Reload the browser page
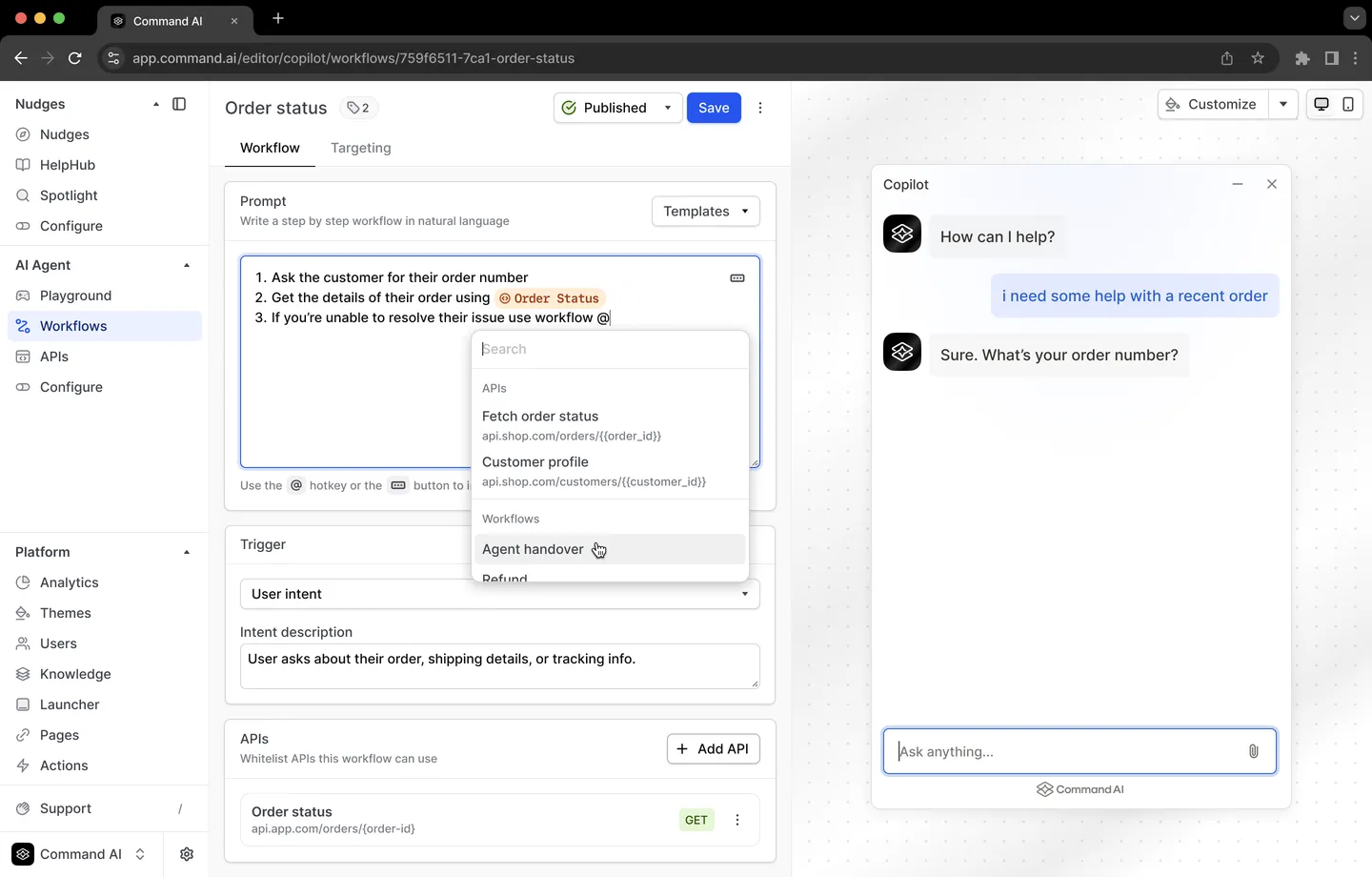Viewport: 1372px width, 877px height. point(75,58)
